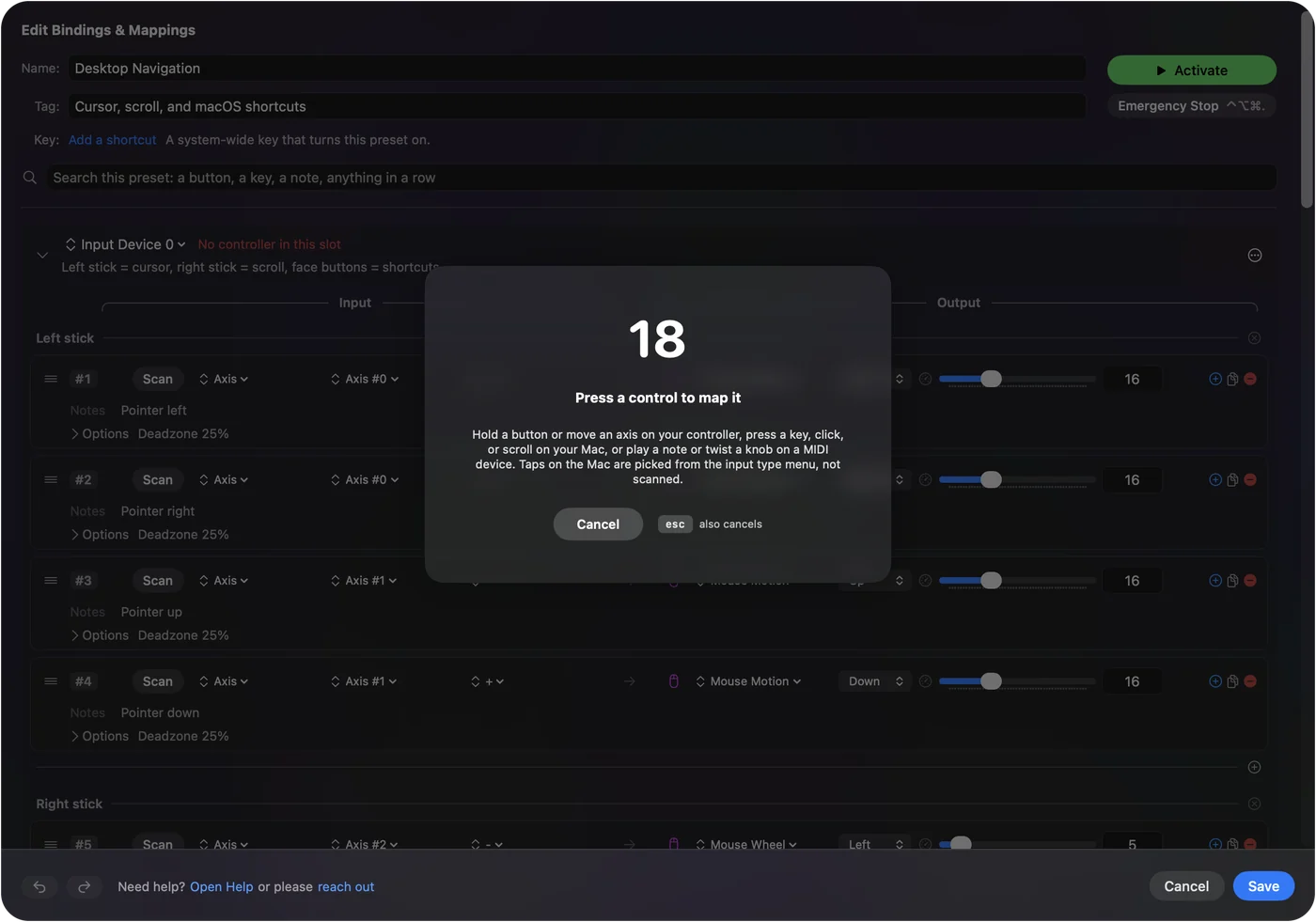Adjust the speed slider in row #1
Image resolution: width=1316 pixels, height=922 pixels.
coord(1017,379)
